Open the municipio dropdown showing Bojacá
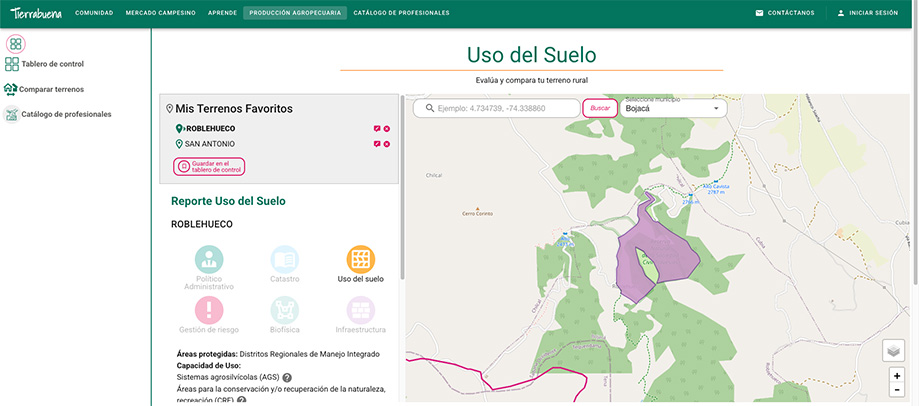This screenshot has width=919, height=406. pos(673,108)
